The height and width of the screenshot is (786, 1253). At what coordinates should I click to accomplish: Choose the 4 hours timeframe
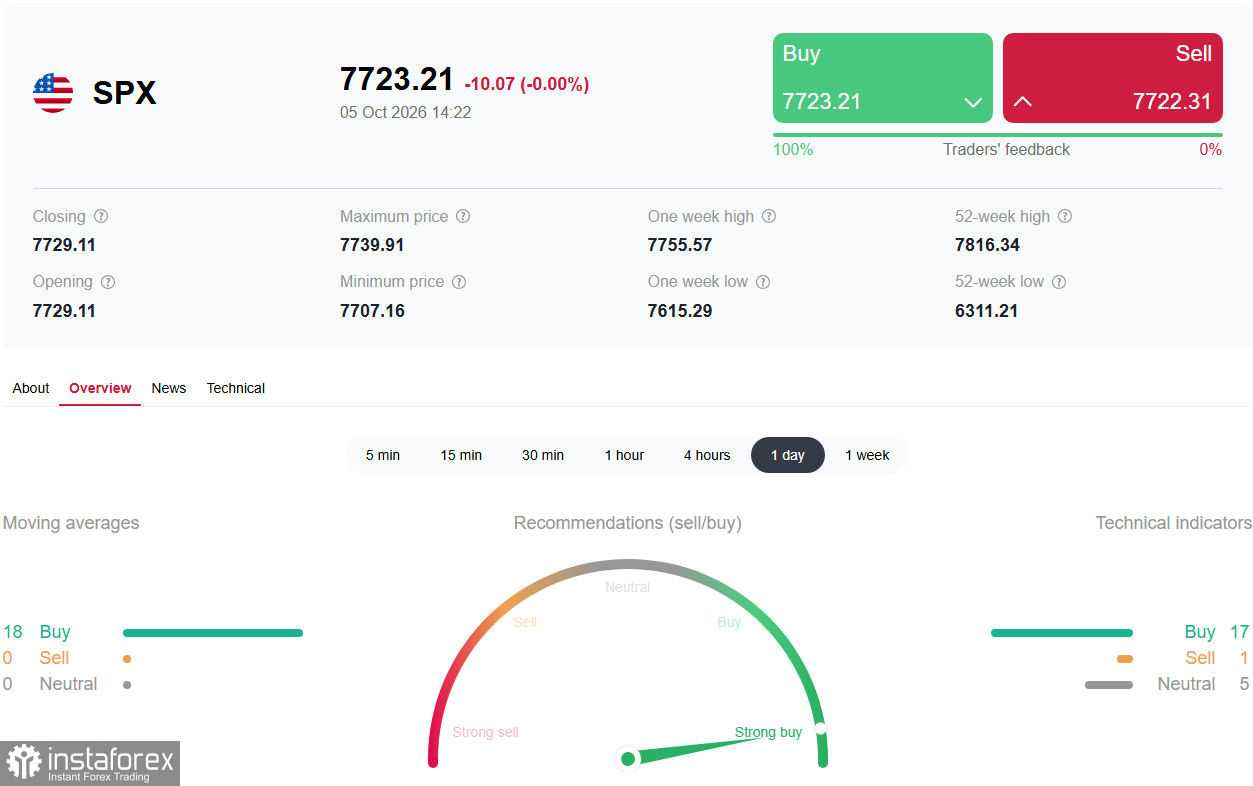click(707, 455)
